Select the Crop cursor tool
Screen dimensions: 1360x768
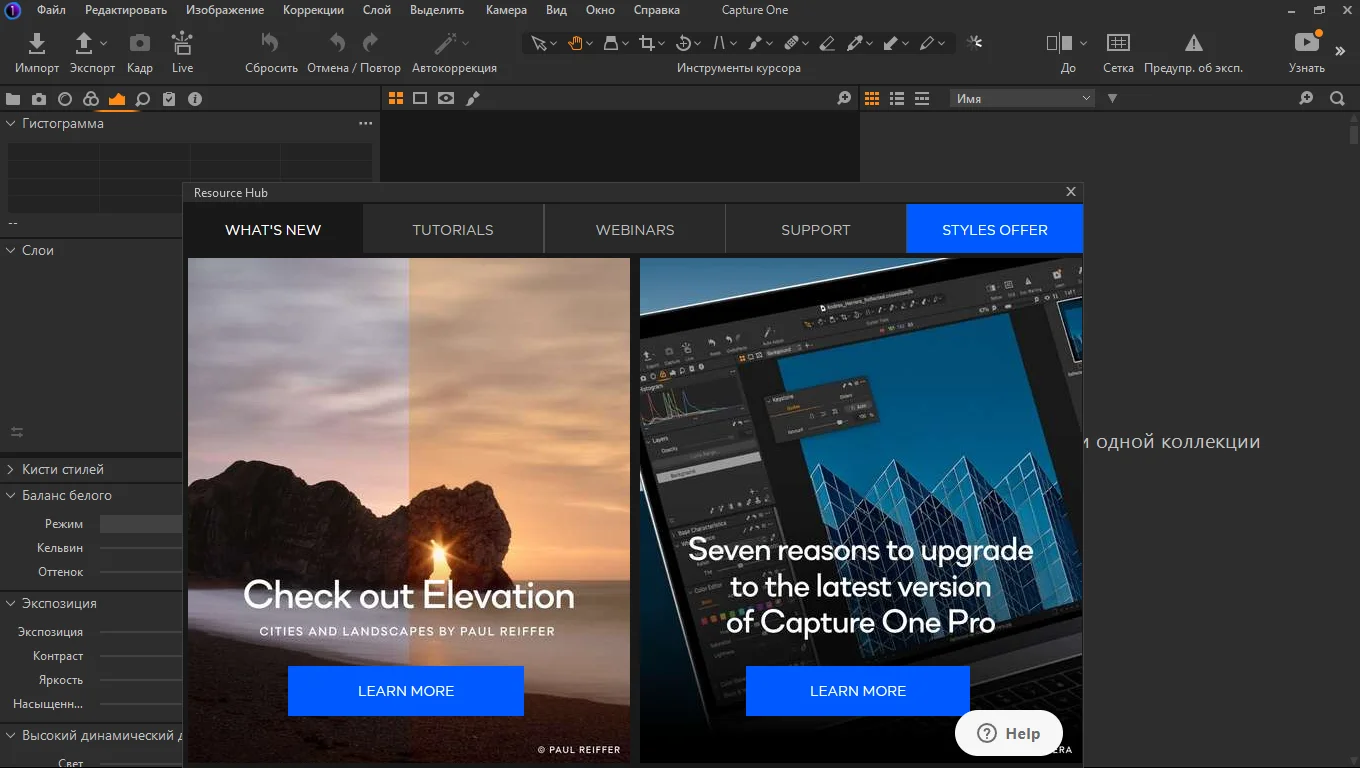coord(647,43)
